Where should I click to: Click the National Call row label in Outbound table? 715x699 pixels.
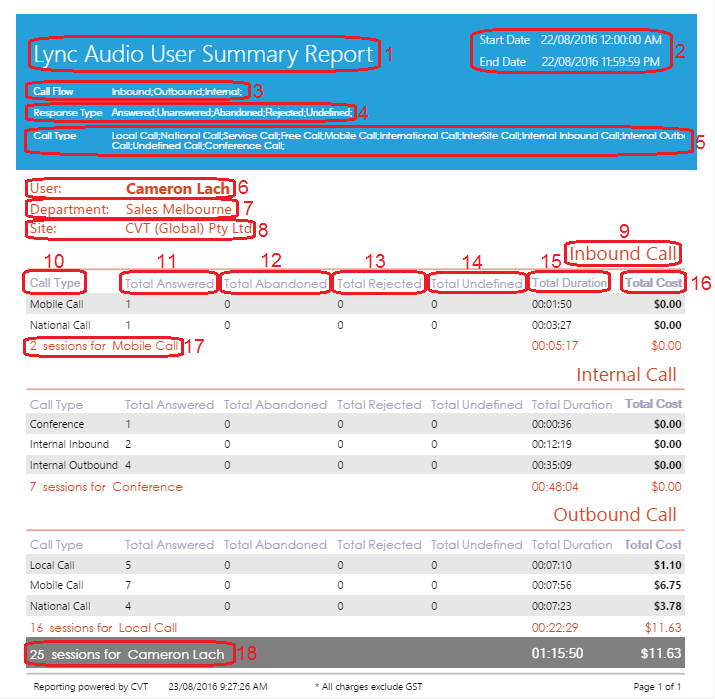[60, 606]
